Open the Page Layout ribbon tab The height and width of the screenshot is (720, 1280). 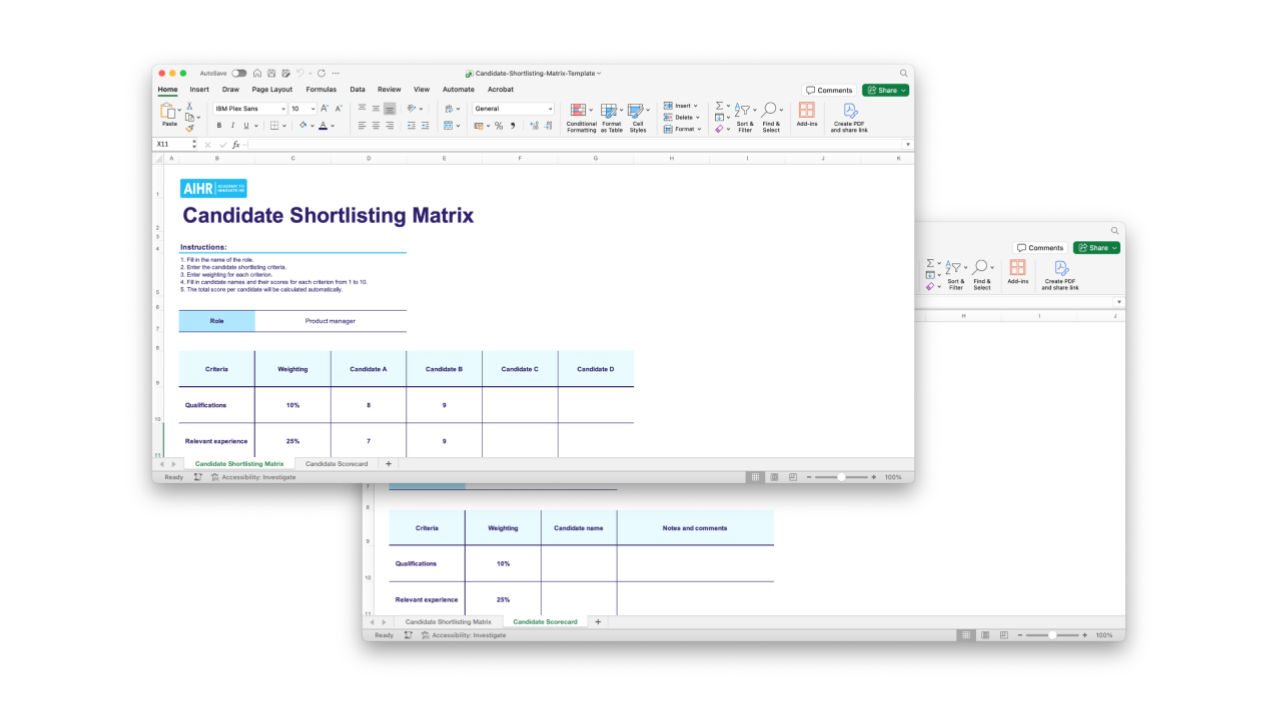(x=272, y=89)
